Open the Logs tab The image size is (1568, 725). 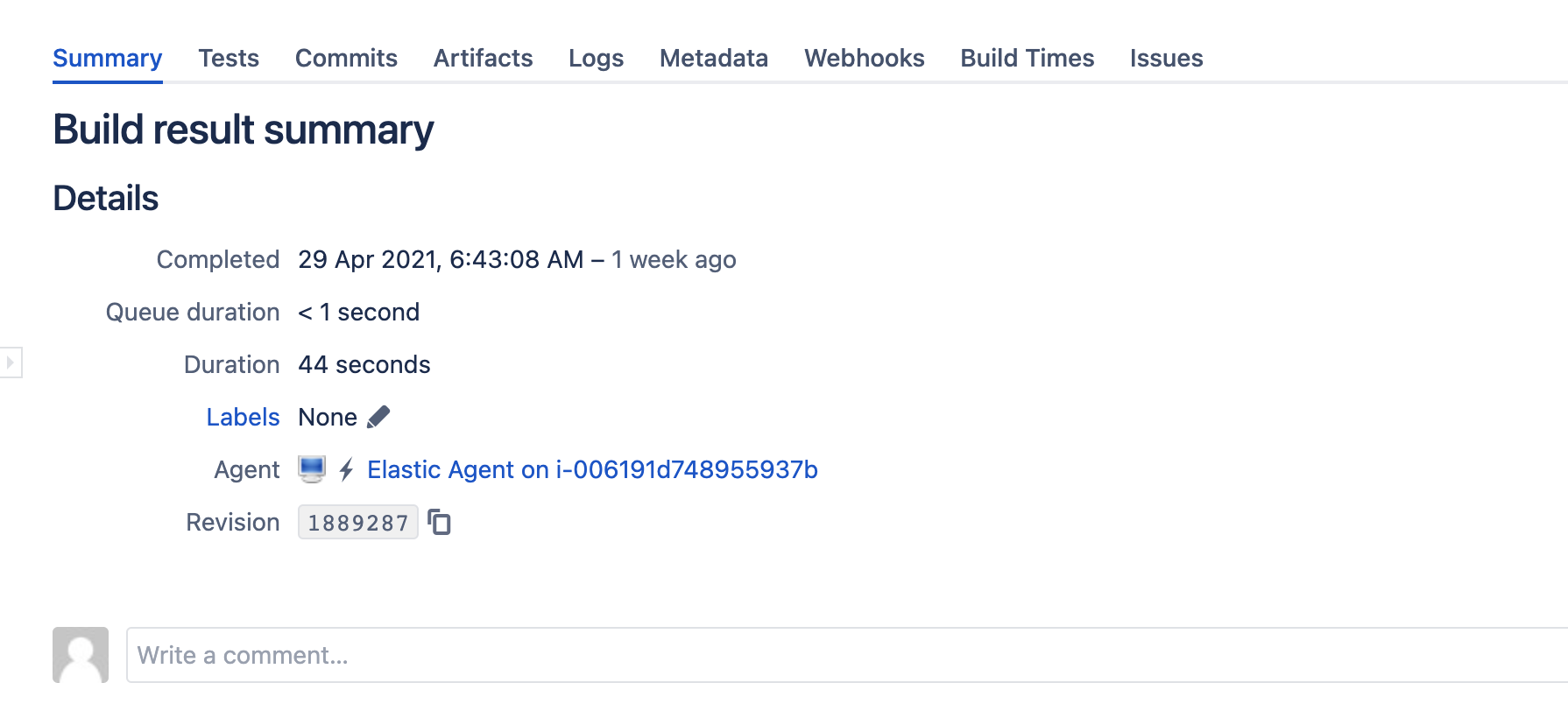pos(596,58)
